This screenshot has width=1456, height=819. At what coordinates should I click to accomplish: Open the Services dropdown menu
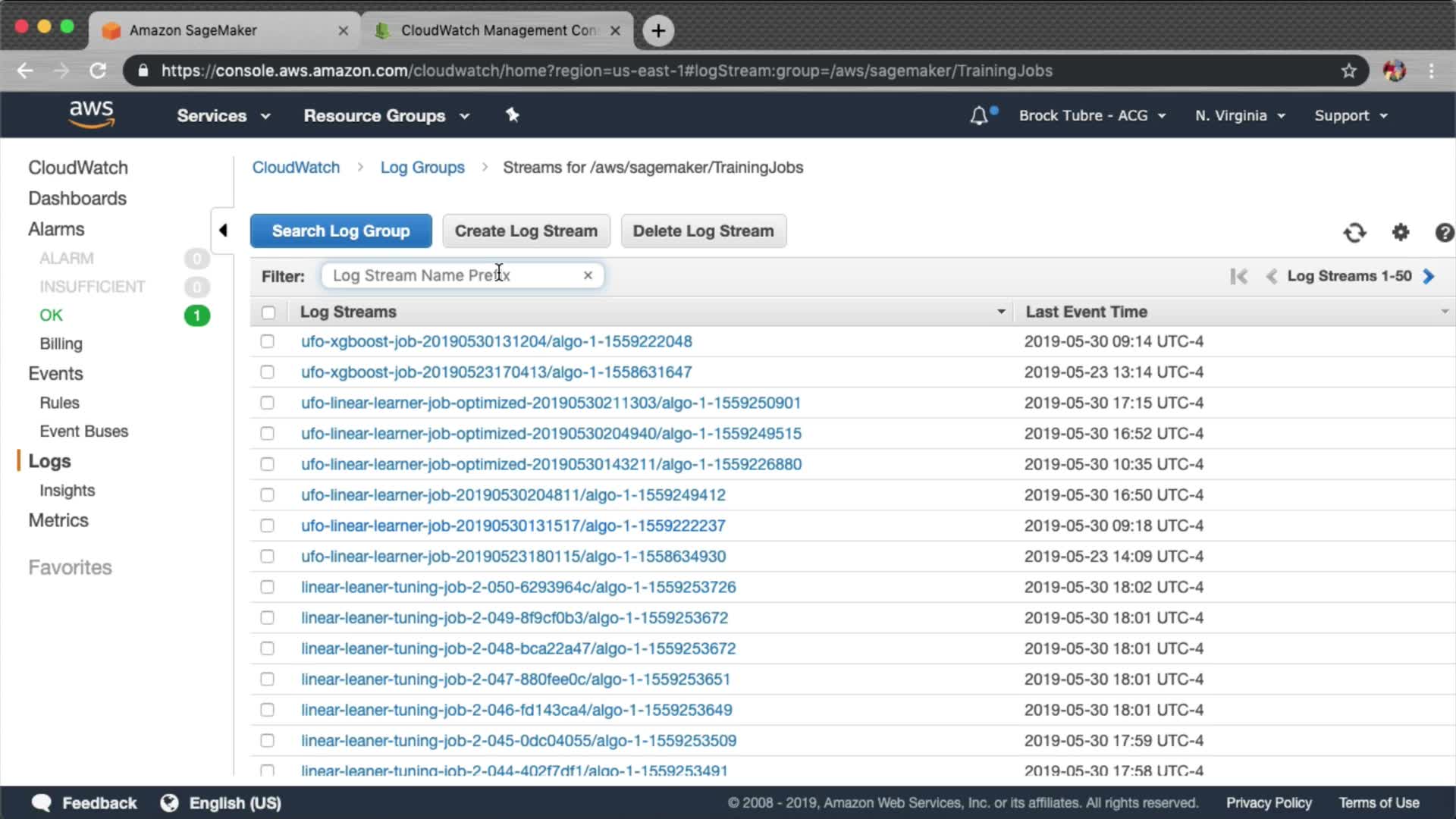[x=223, y=116]
